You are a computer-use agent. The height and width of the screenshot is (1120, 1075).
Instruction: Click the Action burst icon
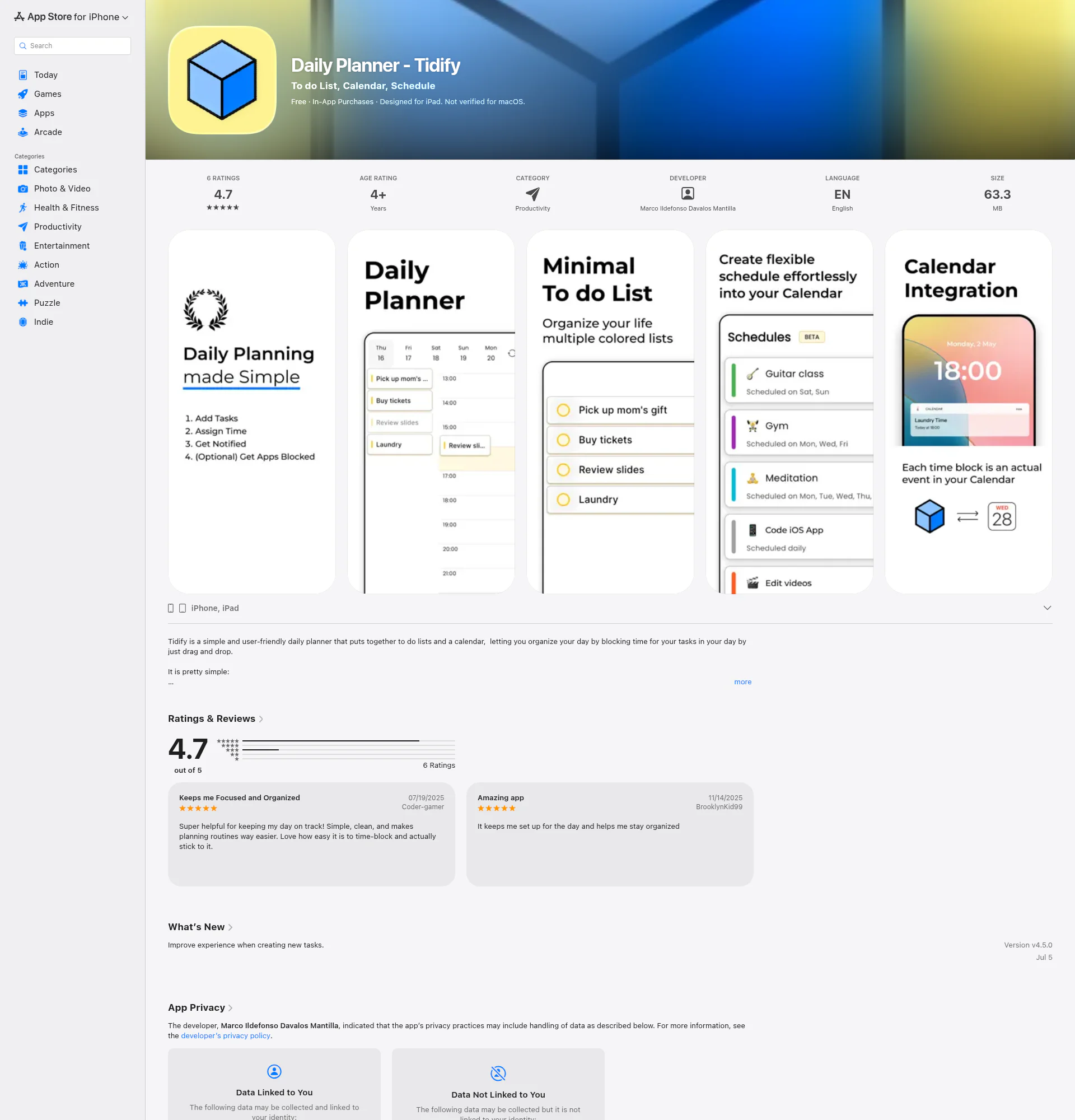coord(23,264)
